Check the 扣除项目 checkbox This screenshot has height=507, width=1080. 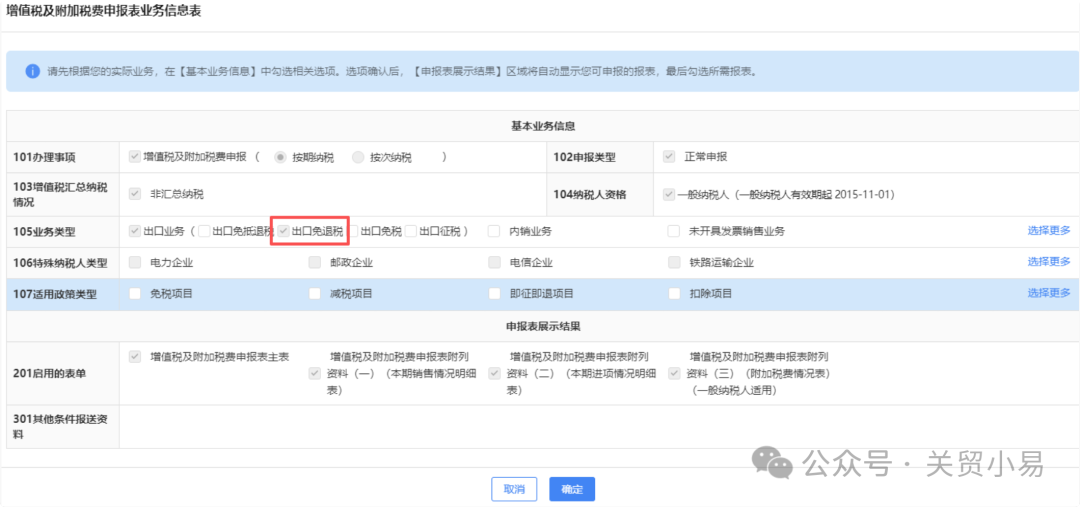coord(674,293)
